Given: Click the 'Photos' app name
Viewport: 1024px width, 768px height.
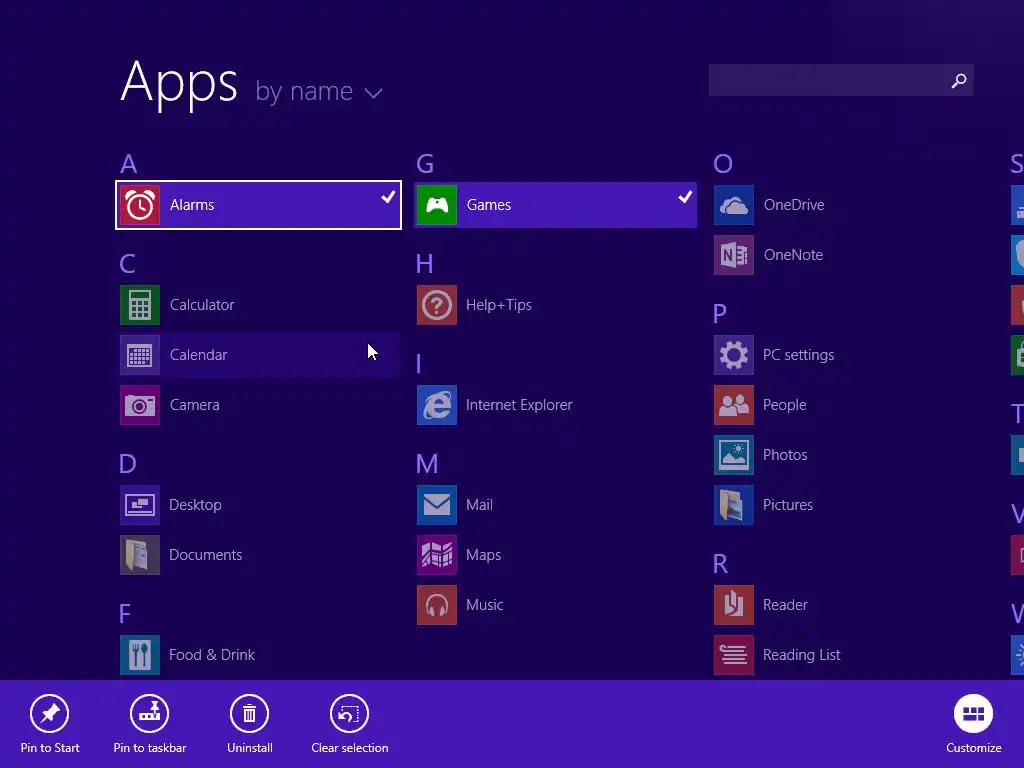Looking at the screenshot, I should 786,455.
